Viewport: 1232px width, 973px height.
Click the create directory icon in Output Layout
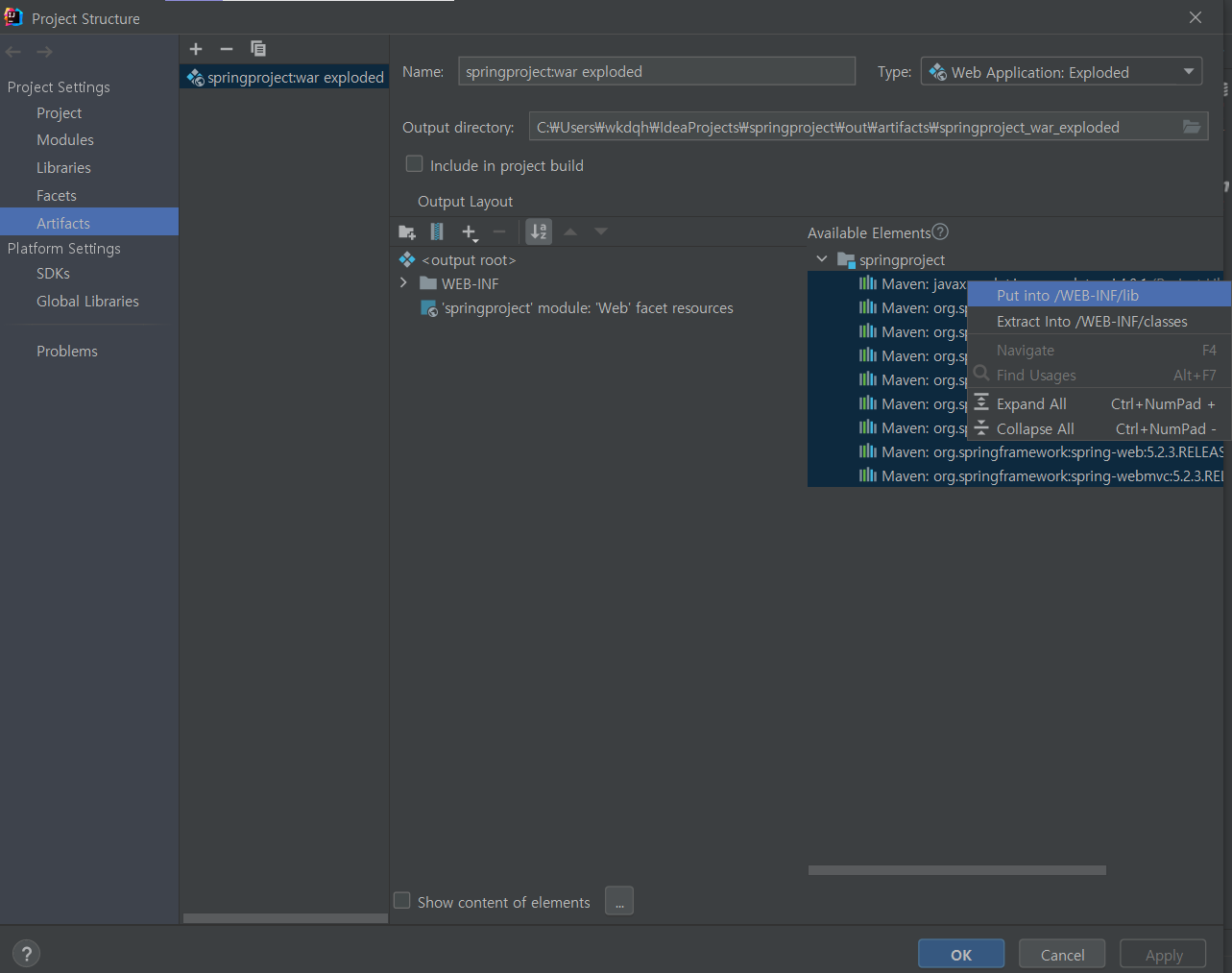[407, 231]
